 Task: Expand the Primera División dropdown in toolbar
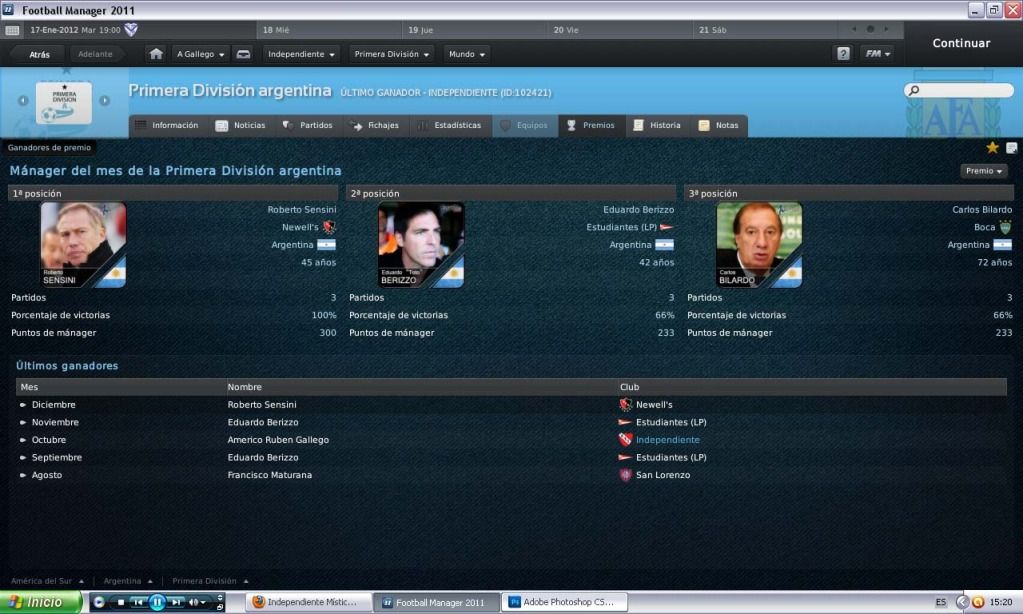(x=391, y=54)
